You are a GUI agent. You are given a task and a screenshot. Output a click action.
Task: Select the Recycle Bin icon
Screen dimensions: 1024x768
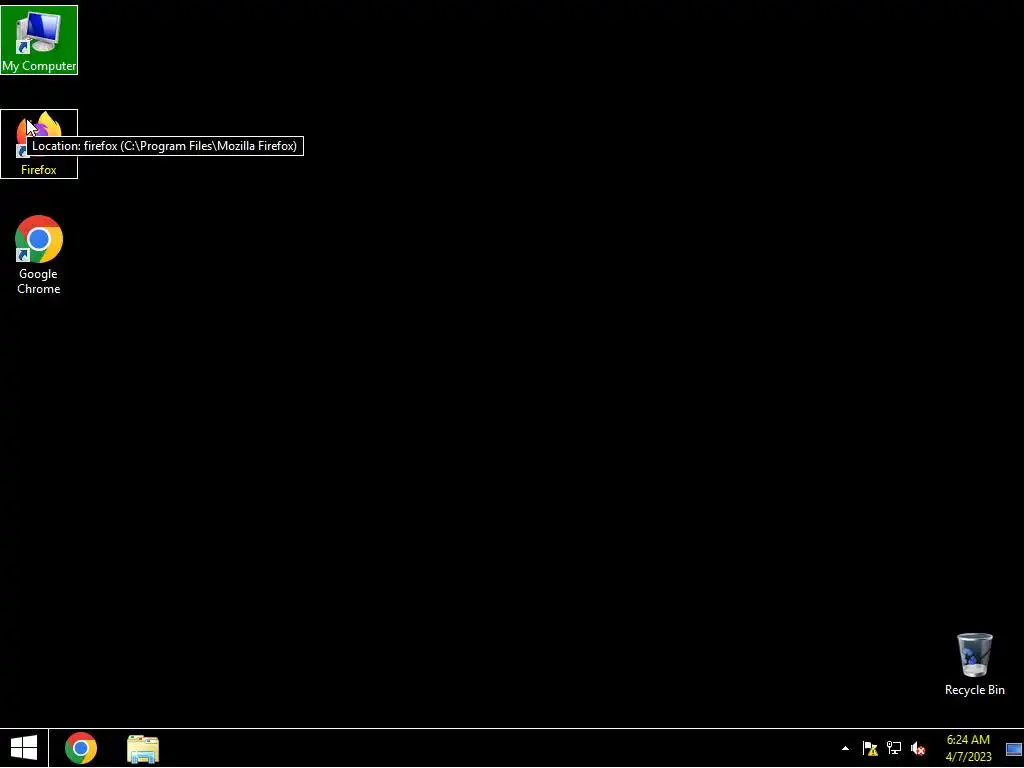coord(974,664)
